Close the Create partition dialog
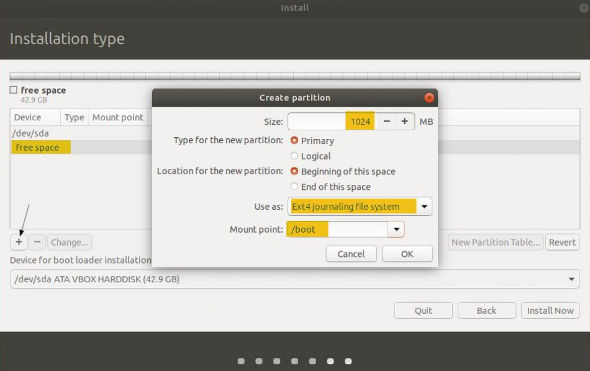Viewport: 590px width, 371px height. 429,98
